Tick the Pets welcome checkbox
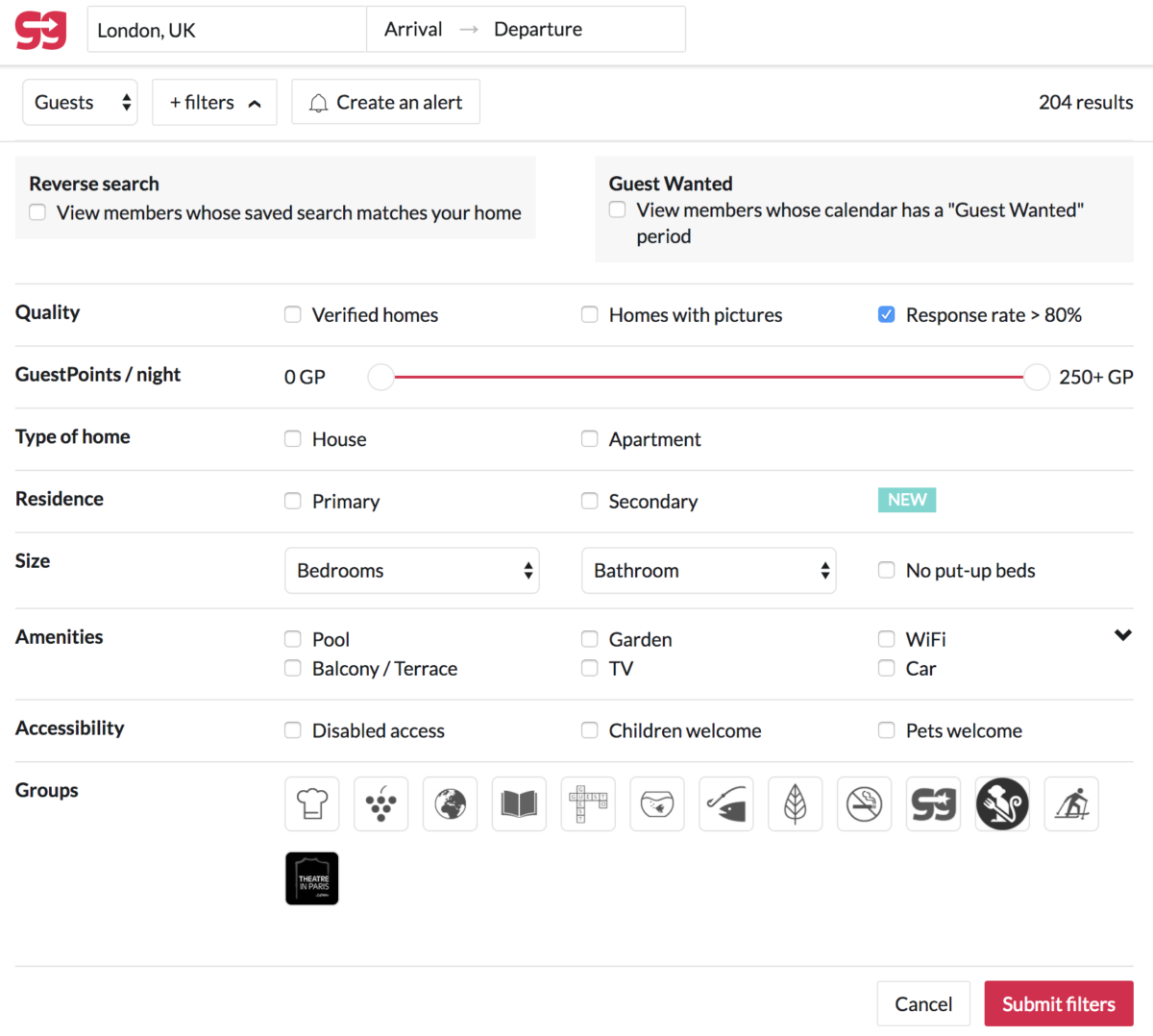Viewport: 1153px width, 1036px height. point(887,730)
